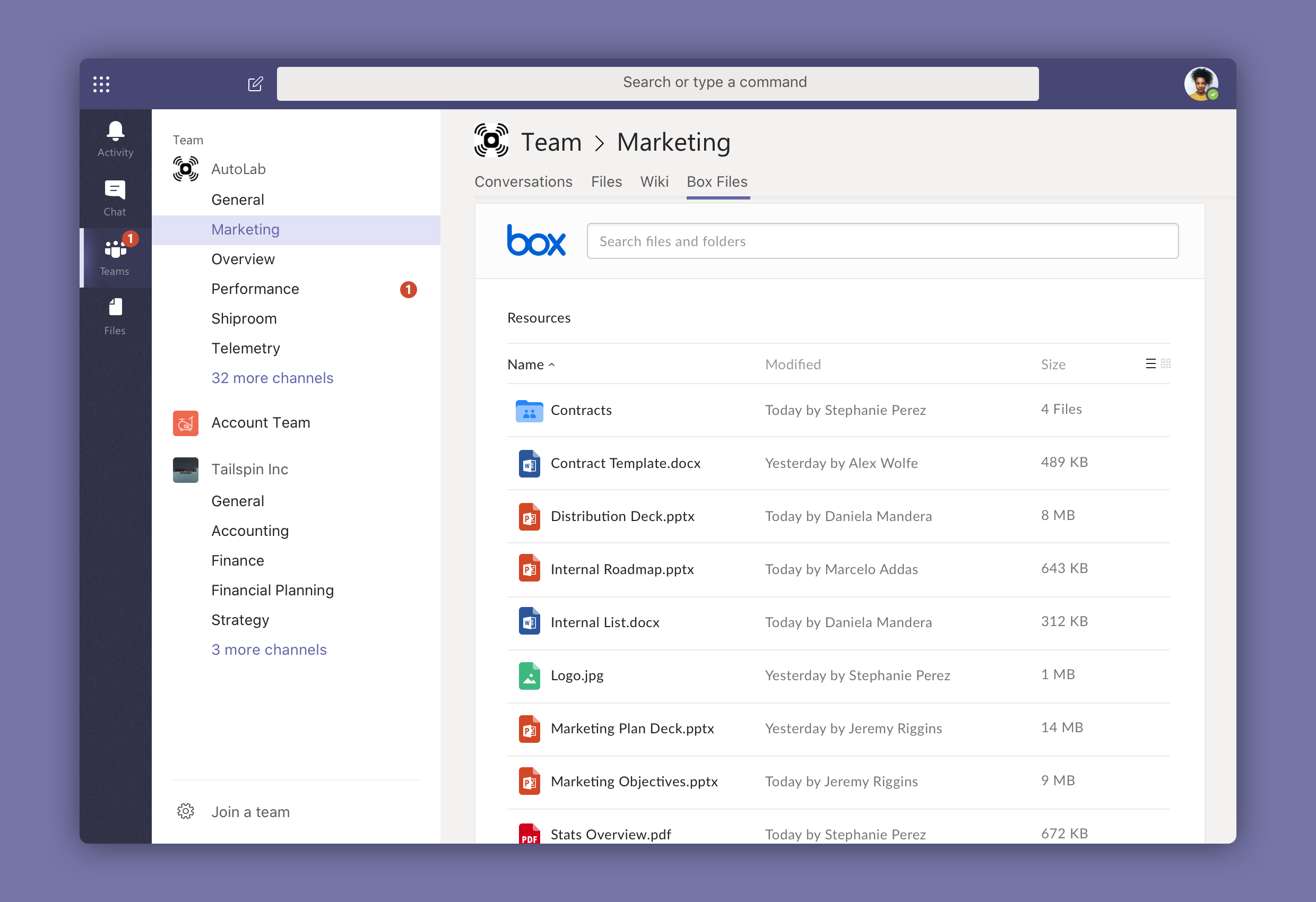Click the Box logo
1316x902 pixels.
(536, 241)
